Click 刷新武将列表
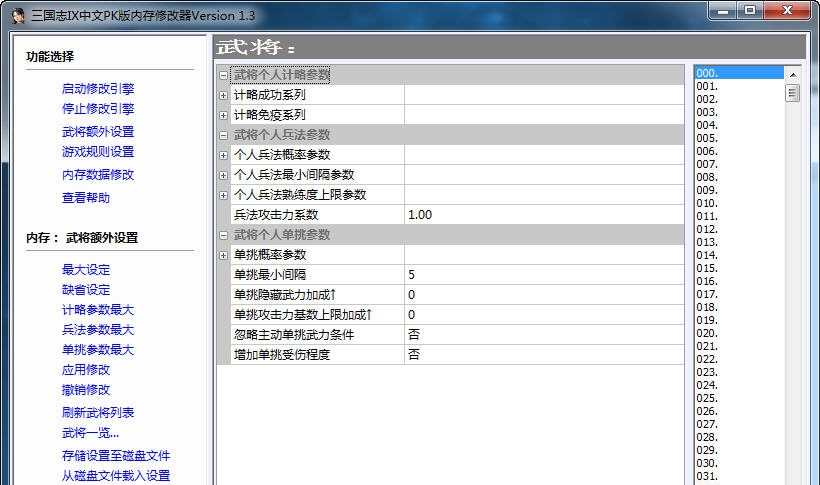This screenshot has width=820, height=485. (98, 413)
